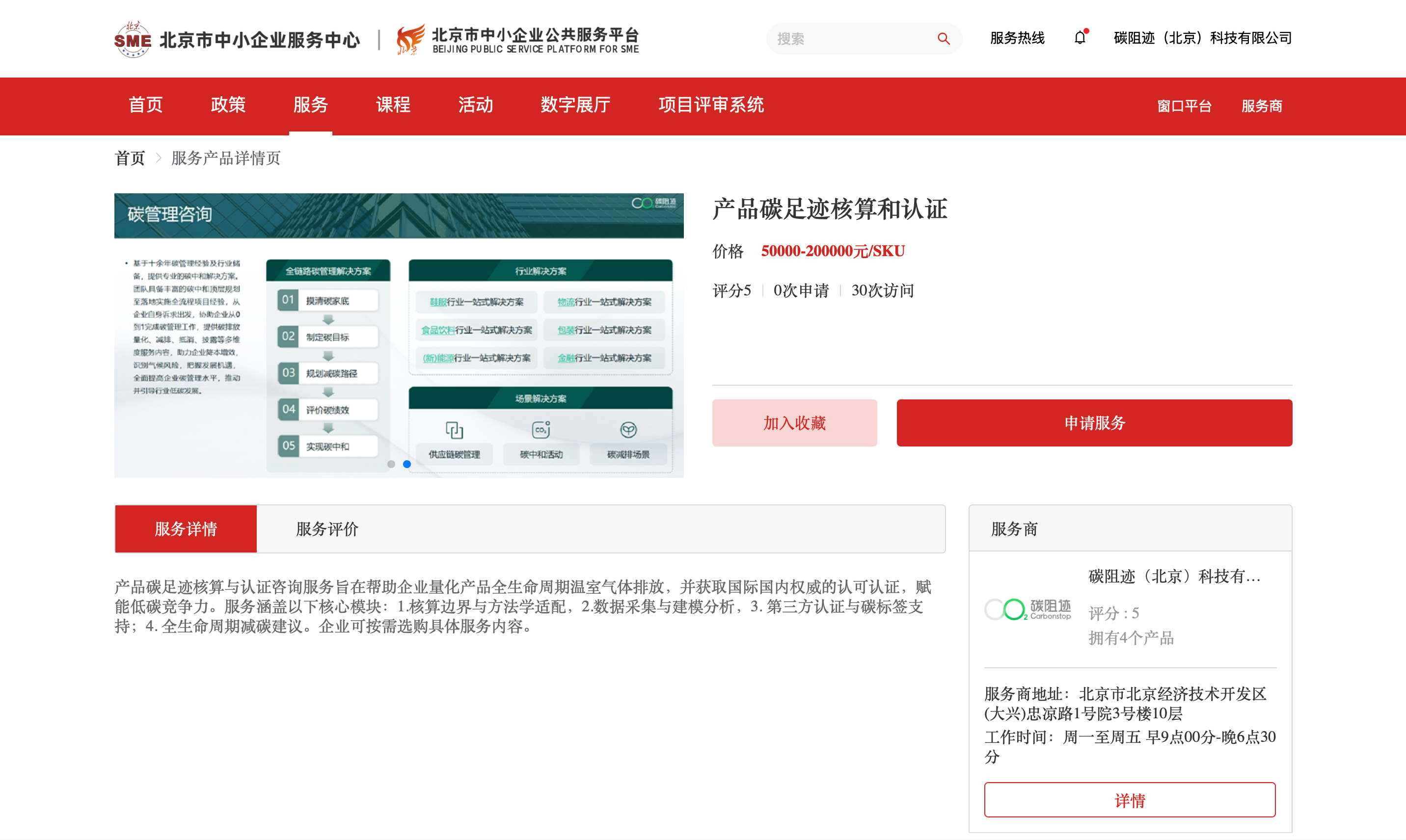Select the second carousel dot indicator
This screenshot has height=840, width=1406.
(406, 464)
